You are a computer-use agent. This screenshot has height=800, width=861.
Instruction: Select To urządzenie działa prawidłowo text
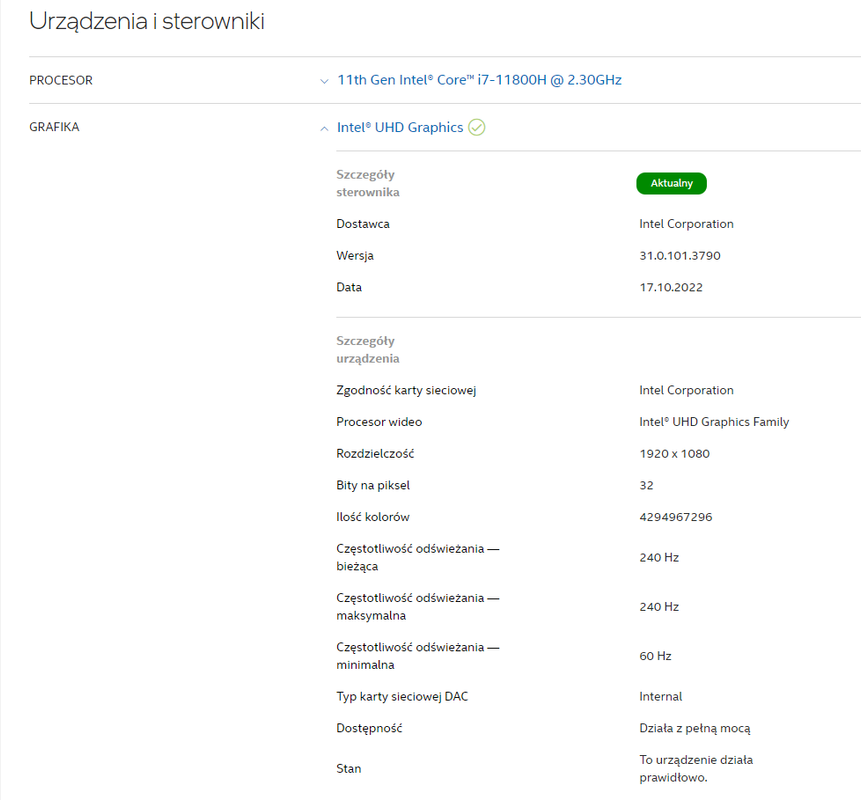[696, 769]
